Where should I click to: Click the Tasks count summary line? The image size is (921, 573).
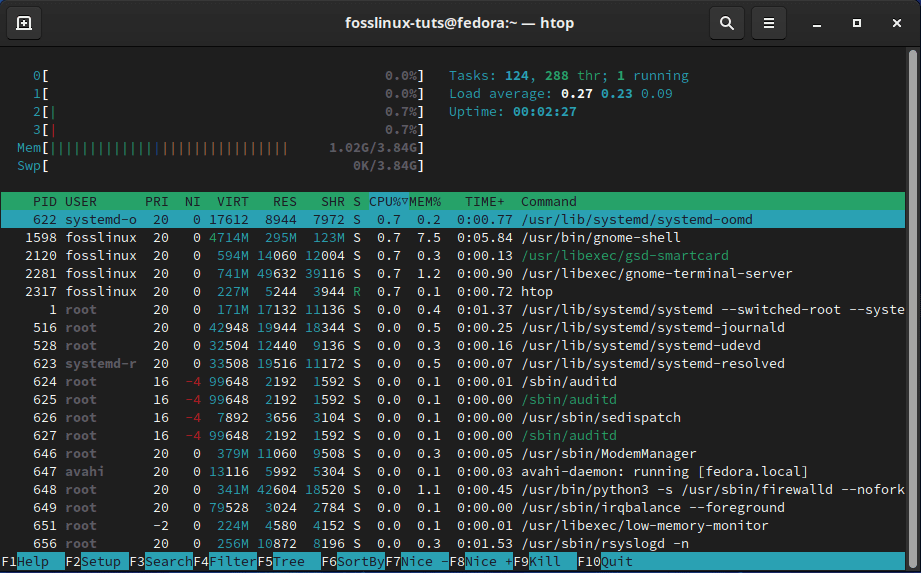[569, 76]
